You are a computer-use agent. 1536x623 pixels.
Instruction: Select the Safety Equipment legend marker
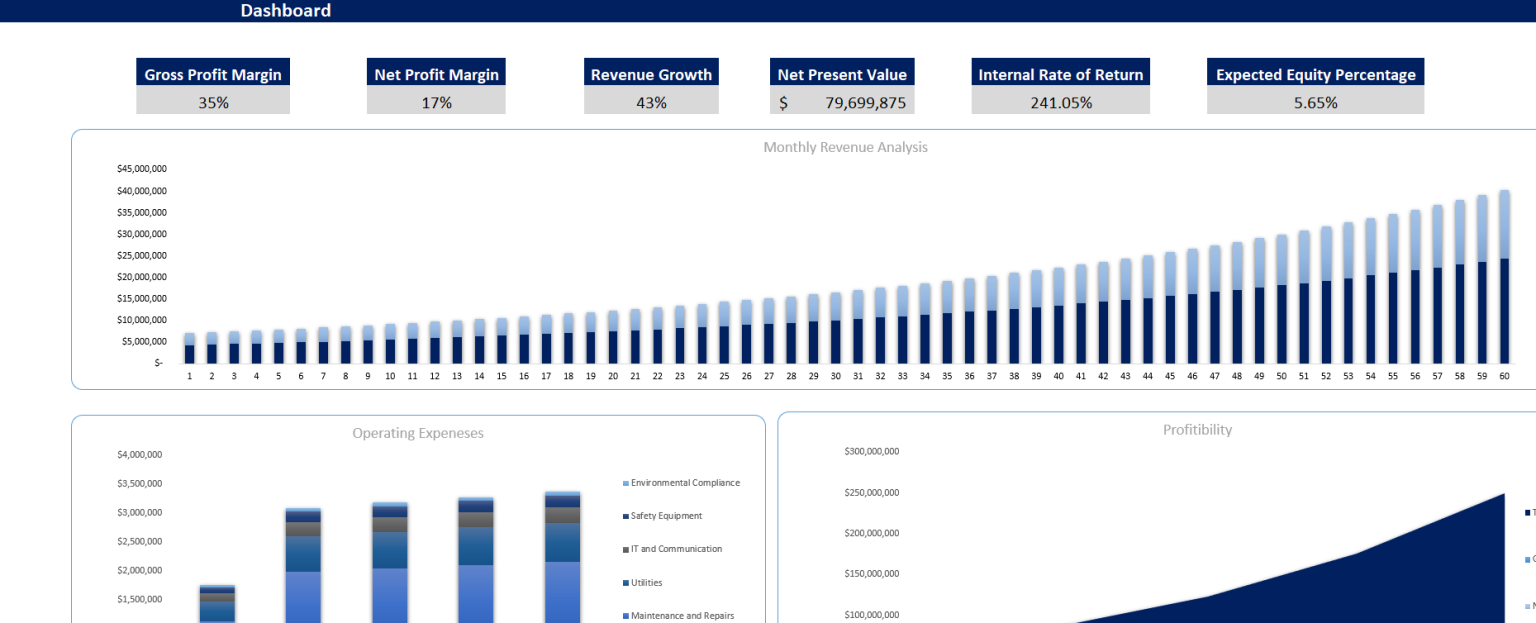click(626, 515)
